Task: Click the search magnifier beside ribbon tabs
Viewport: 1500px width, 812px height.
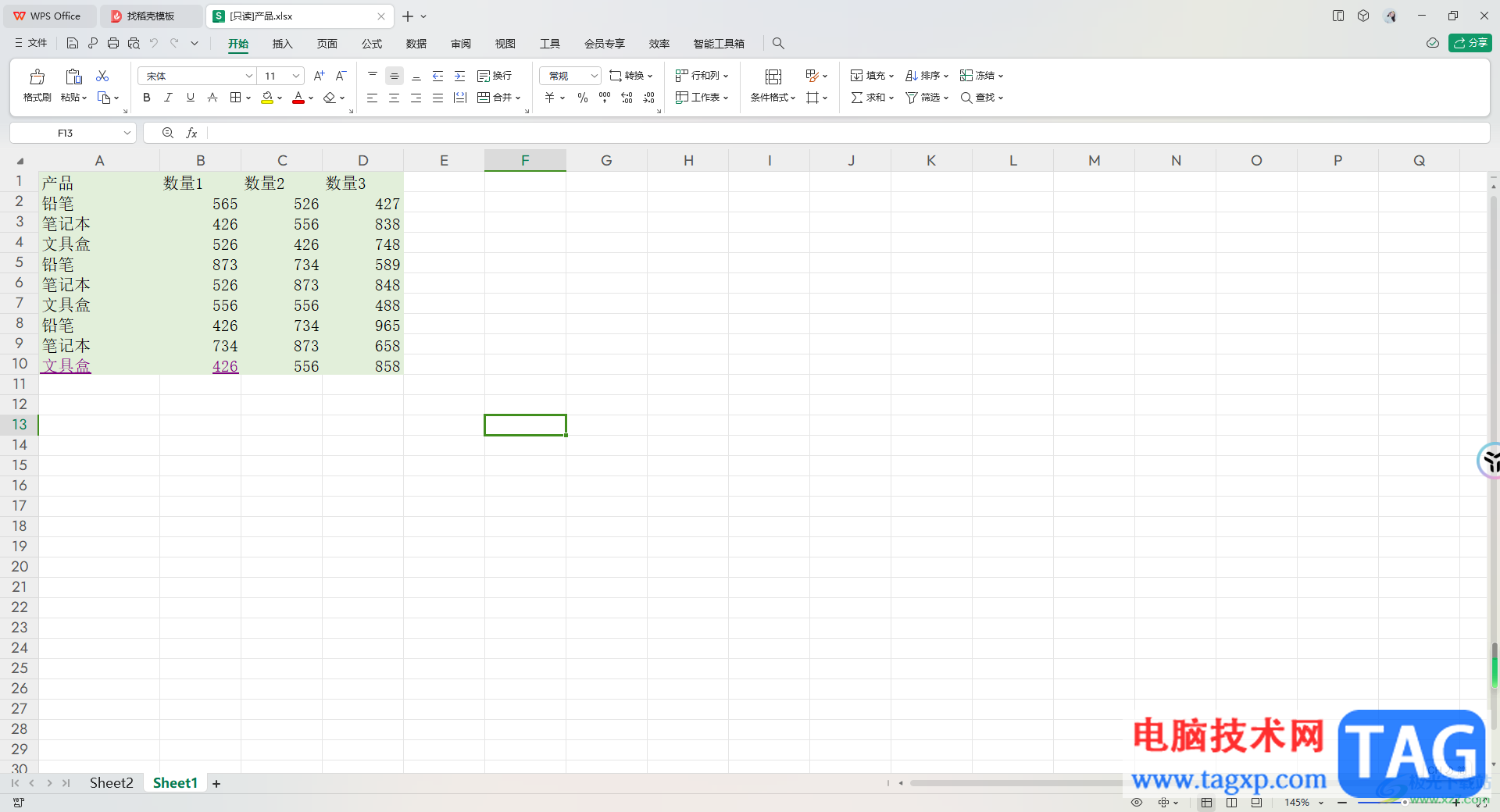Action: point(778,44)
